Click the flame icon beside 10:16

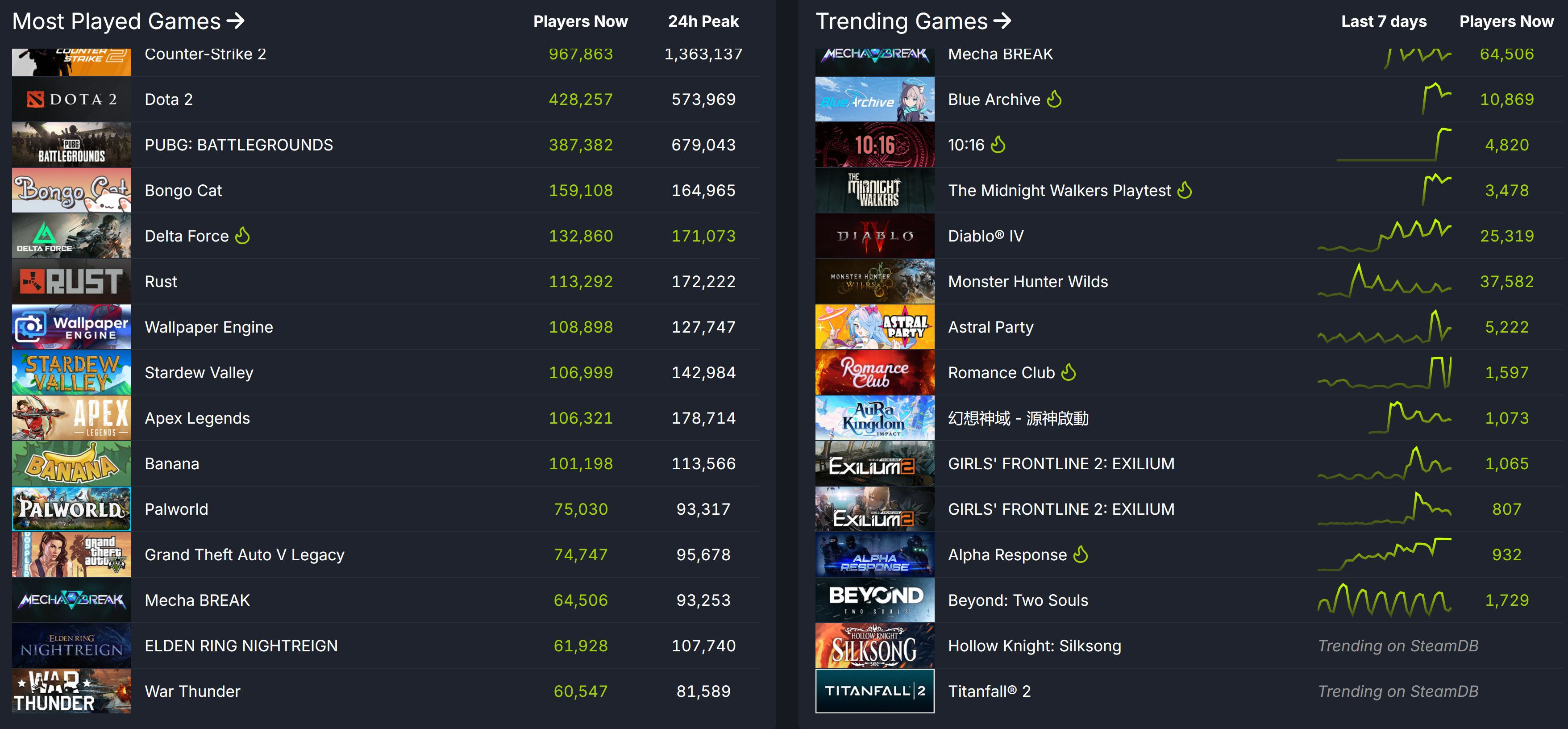click(998, 144)
